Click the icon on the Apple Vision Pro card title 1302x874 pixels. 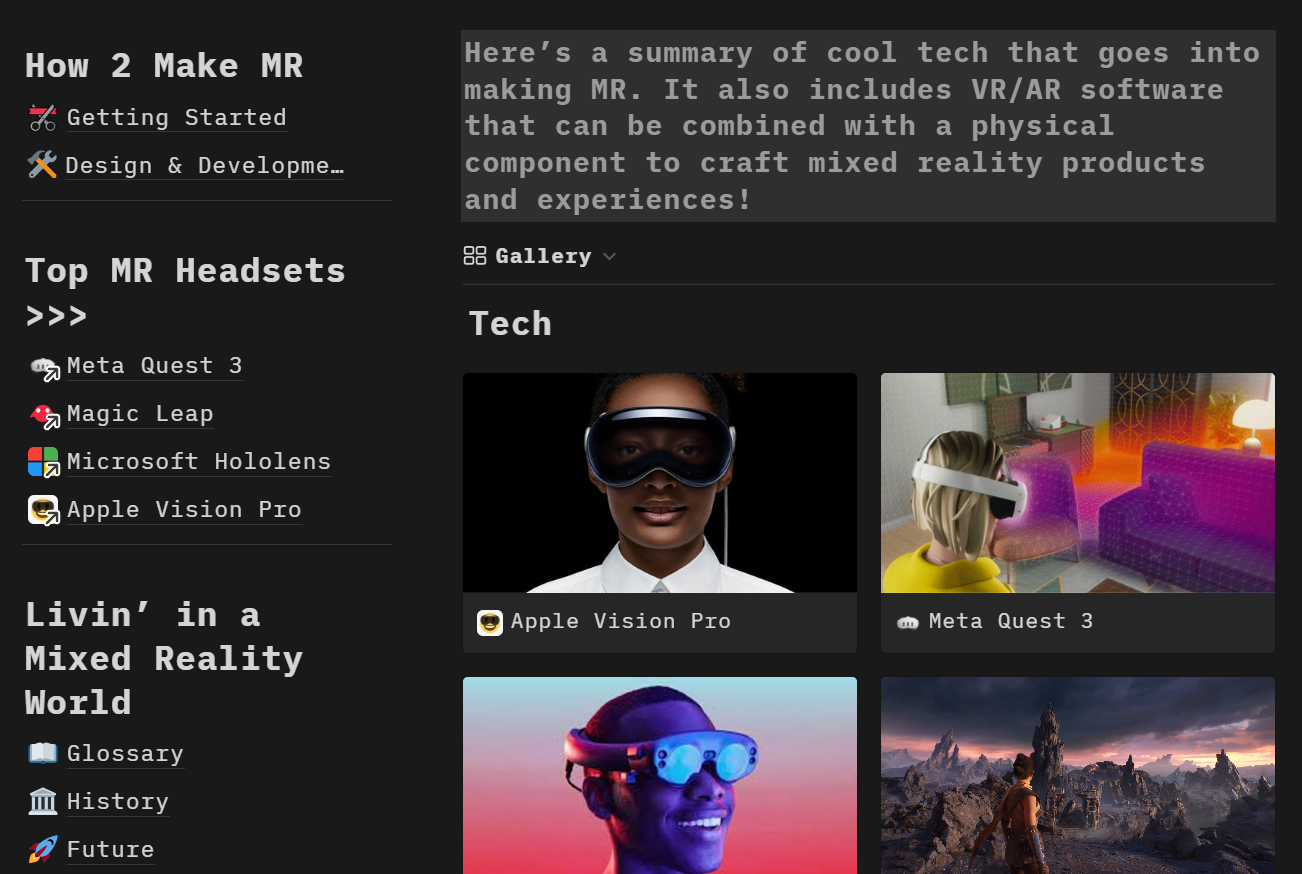click(x=490, y=622)
